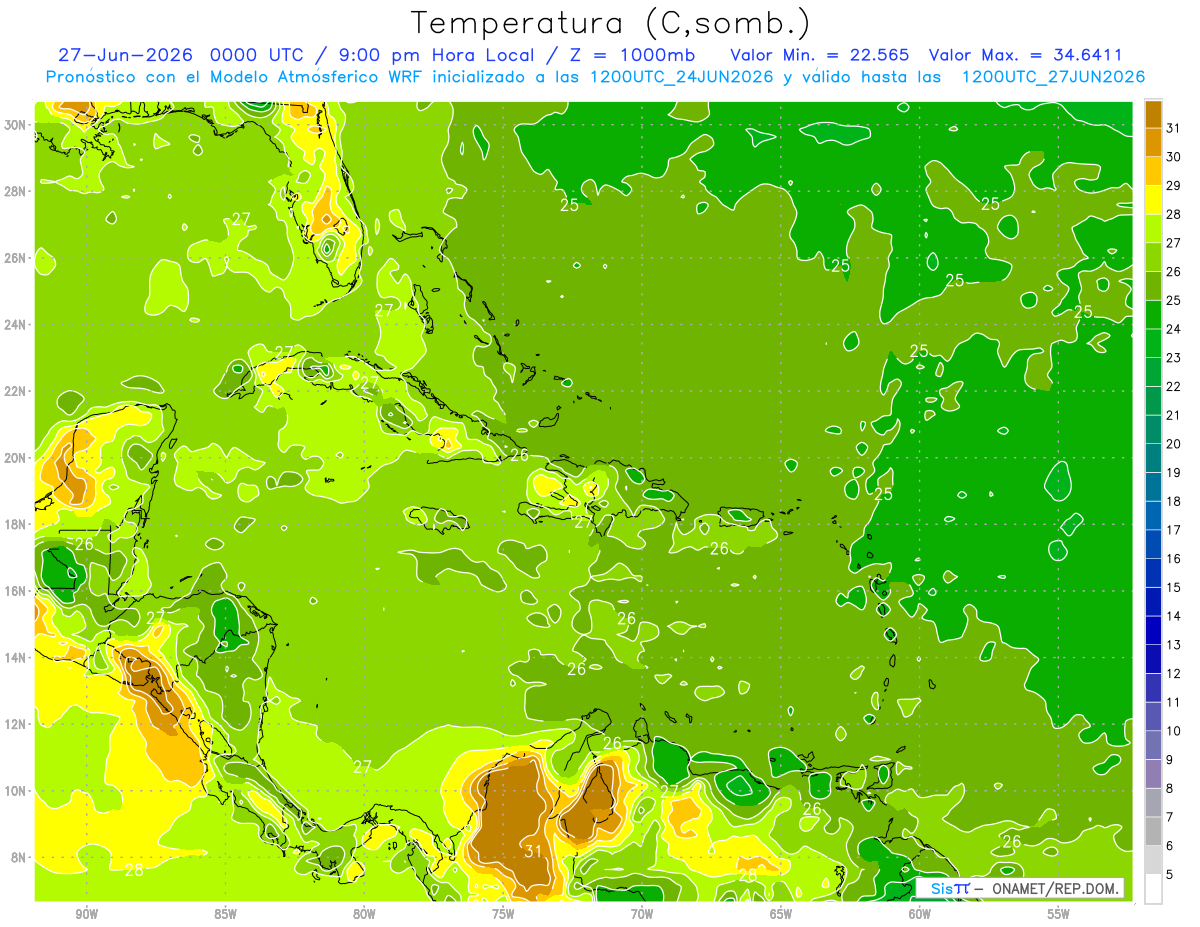Click the colorbar swatch between 30 and 31
Viewport: 1200px width, 927px height.
click(1153, 142)
